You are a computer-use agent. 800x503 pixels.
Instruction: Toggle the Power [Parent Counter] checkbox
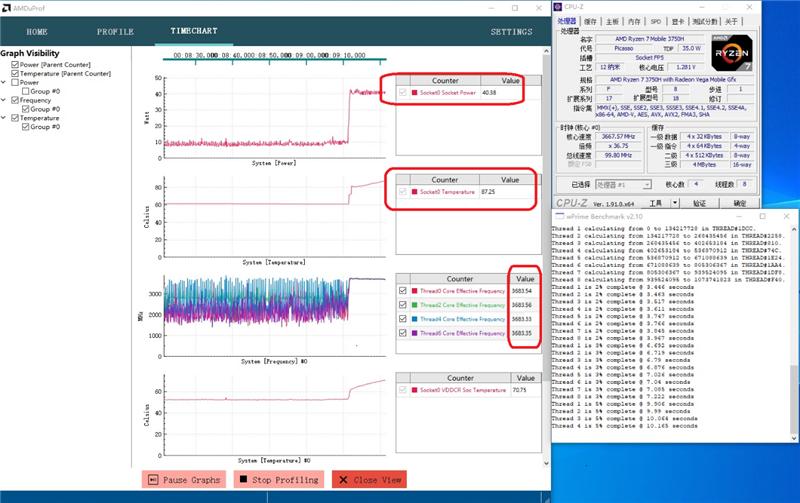(x=15, y=64)
